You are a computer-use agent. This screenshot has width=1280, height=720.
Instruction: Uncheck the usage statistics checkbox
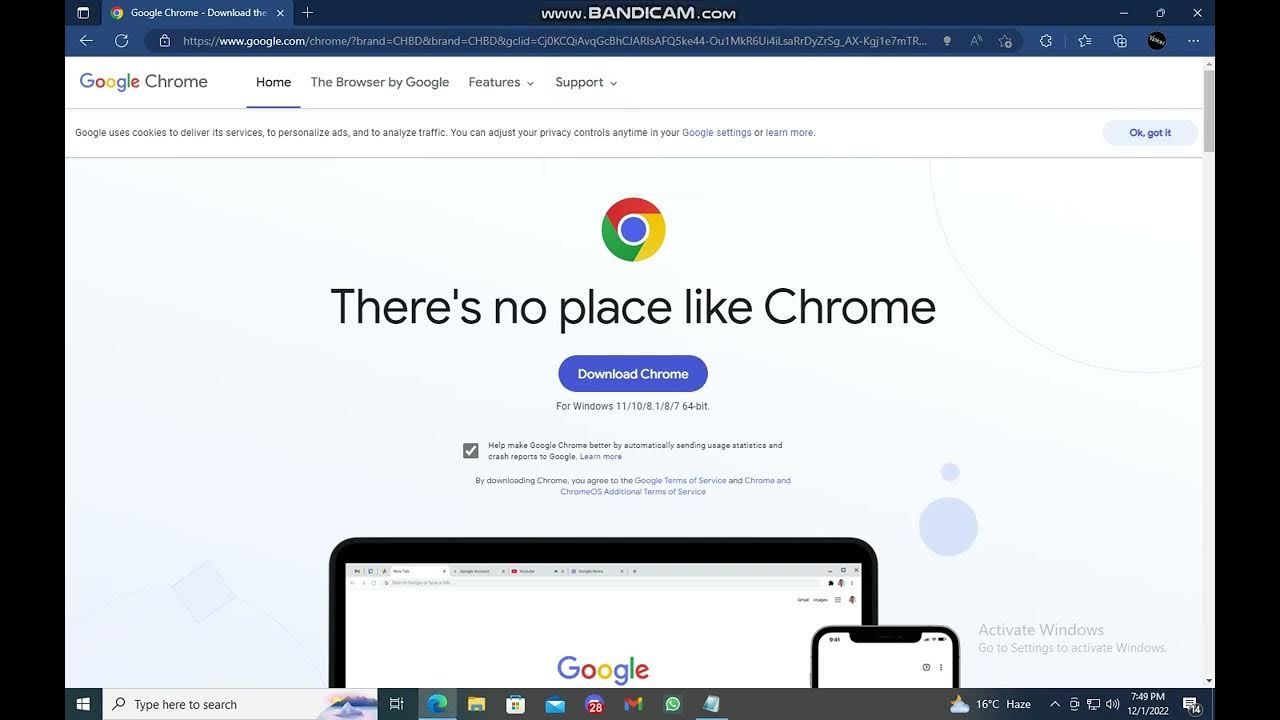(x=471, y=451)
